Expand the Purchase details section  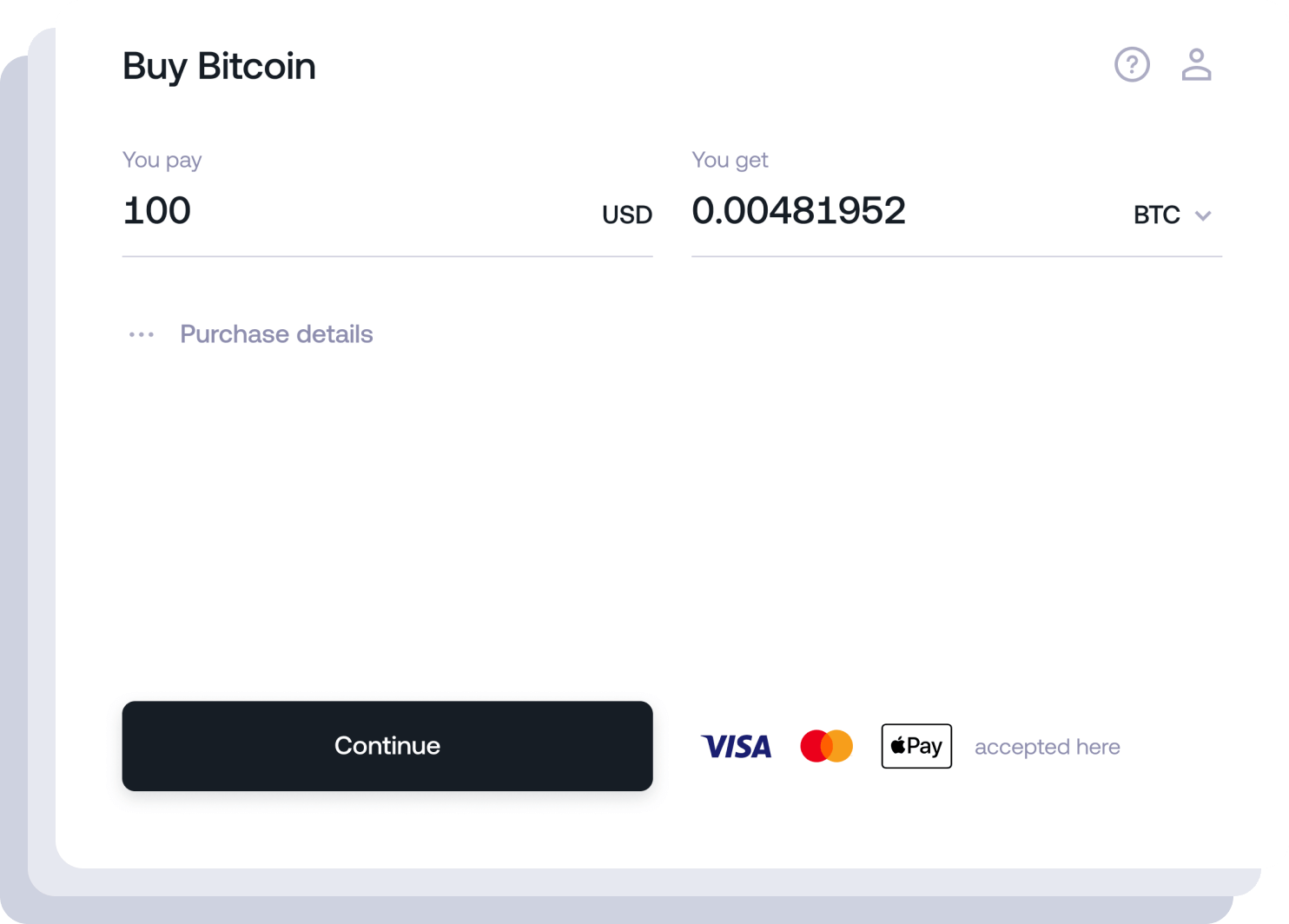276,334
